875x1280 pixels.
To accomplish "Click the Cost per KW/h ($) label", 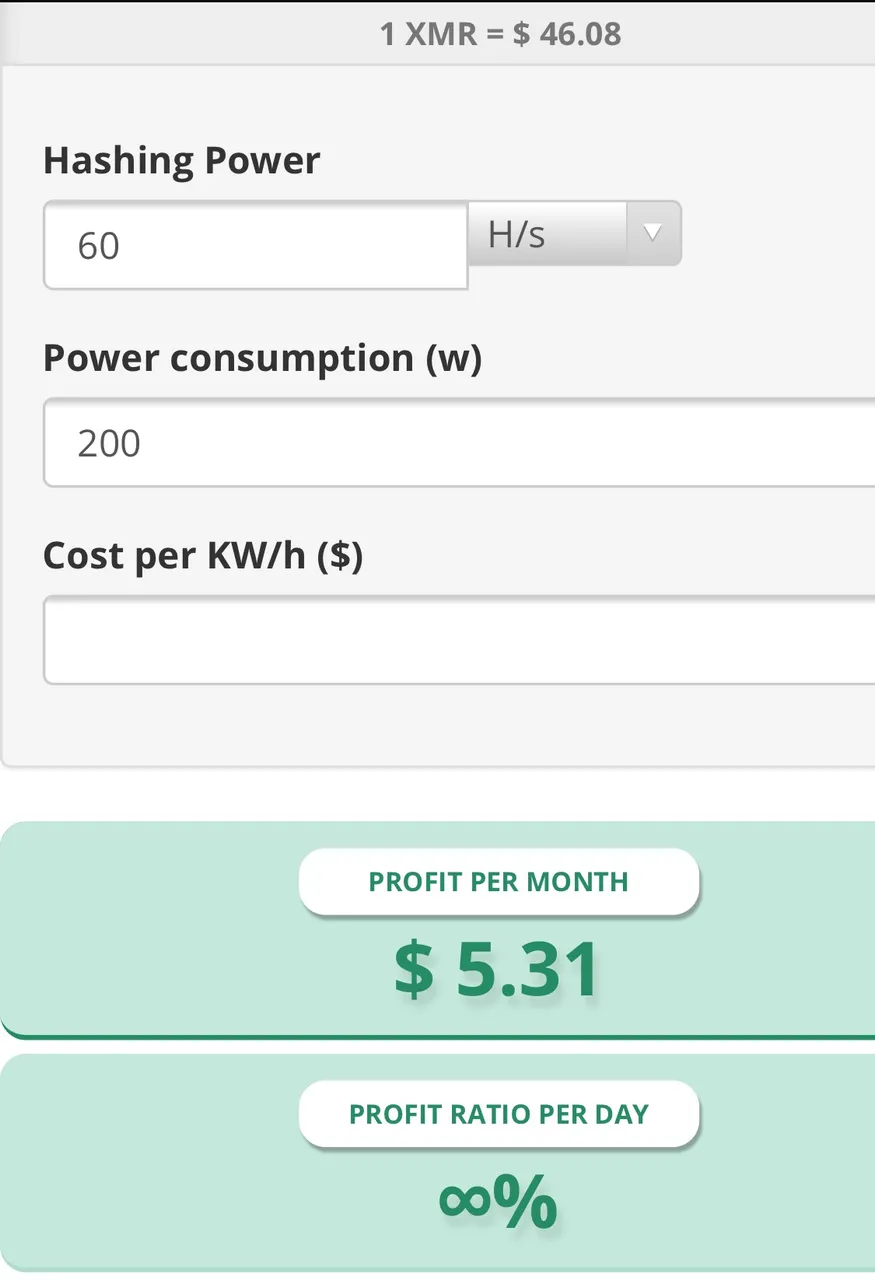I will (203, 555).
